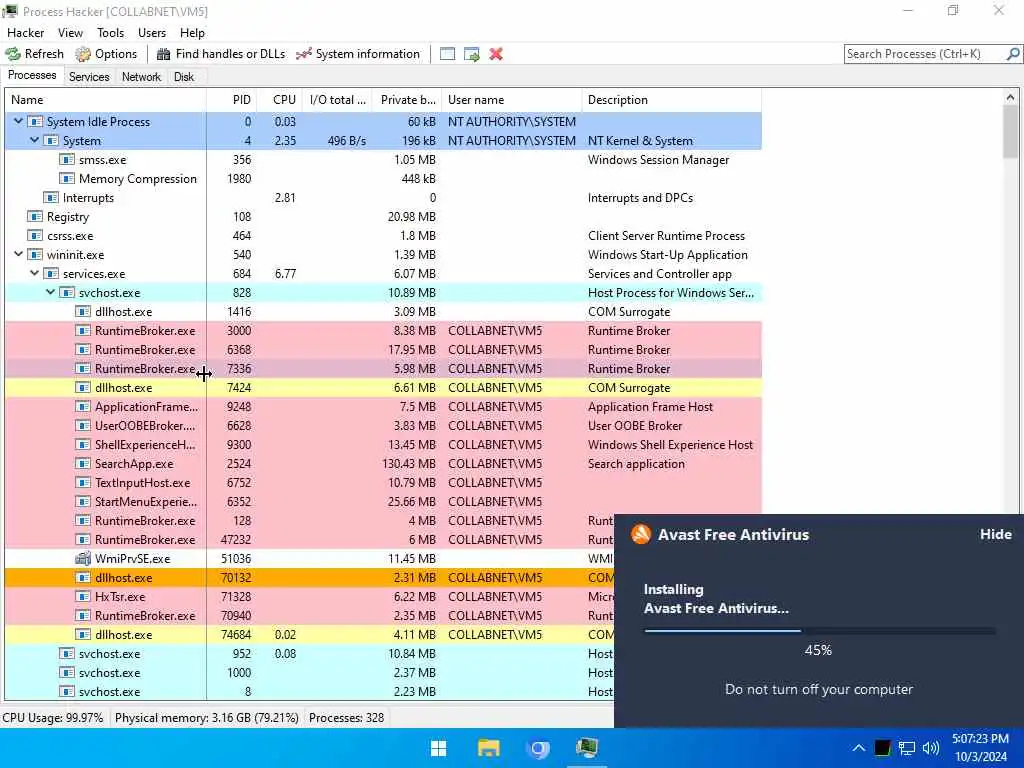
Task: Select the Processes tab
Action: pyautogui.click(x=32, y=76)
